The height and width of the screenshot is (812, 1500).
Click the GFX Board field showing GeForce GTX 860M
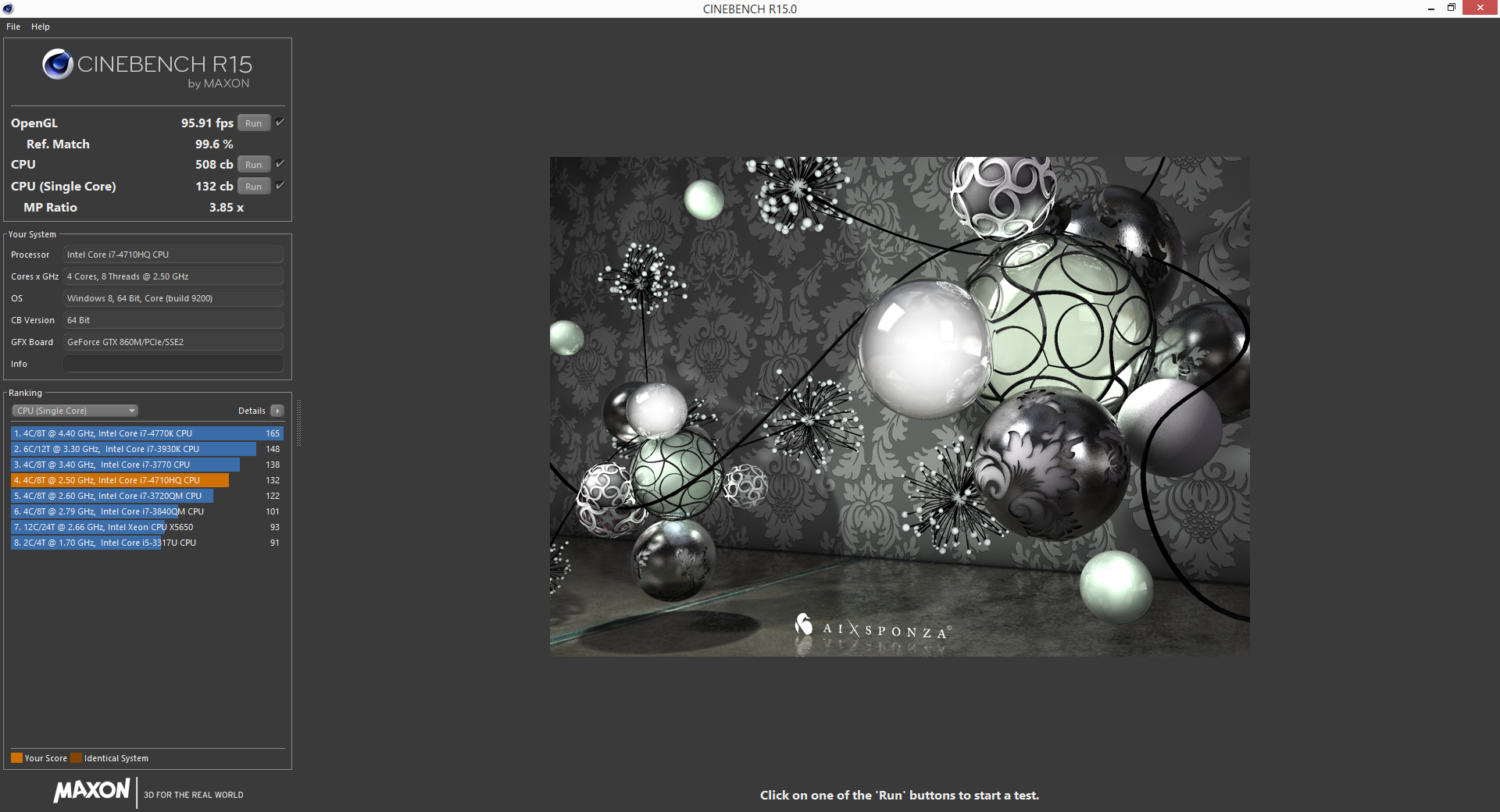point(173,342)
